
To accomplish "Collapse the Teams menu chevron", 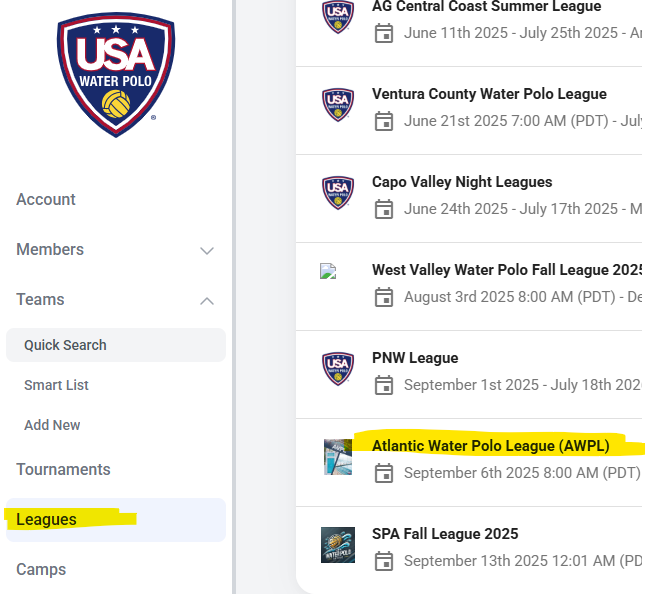I will pyautogui.click(x=207, y=301).
